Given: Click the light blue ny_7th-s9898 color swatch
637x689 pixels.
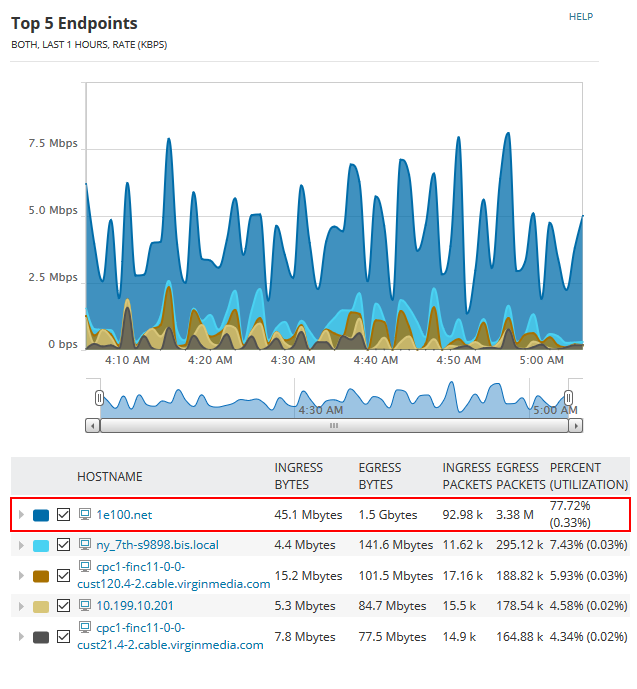Looking at the screenshot, I should coord(41,545).
